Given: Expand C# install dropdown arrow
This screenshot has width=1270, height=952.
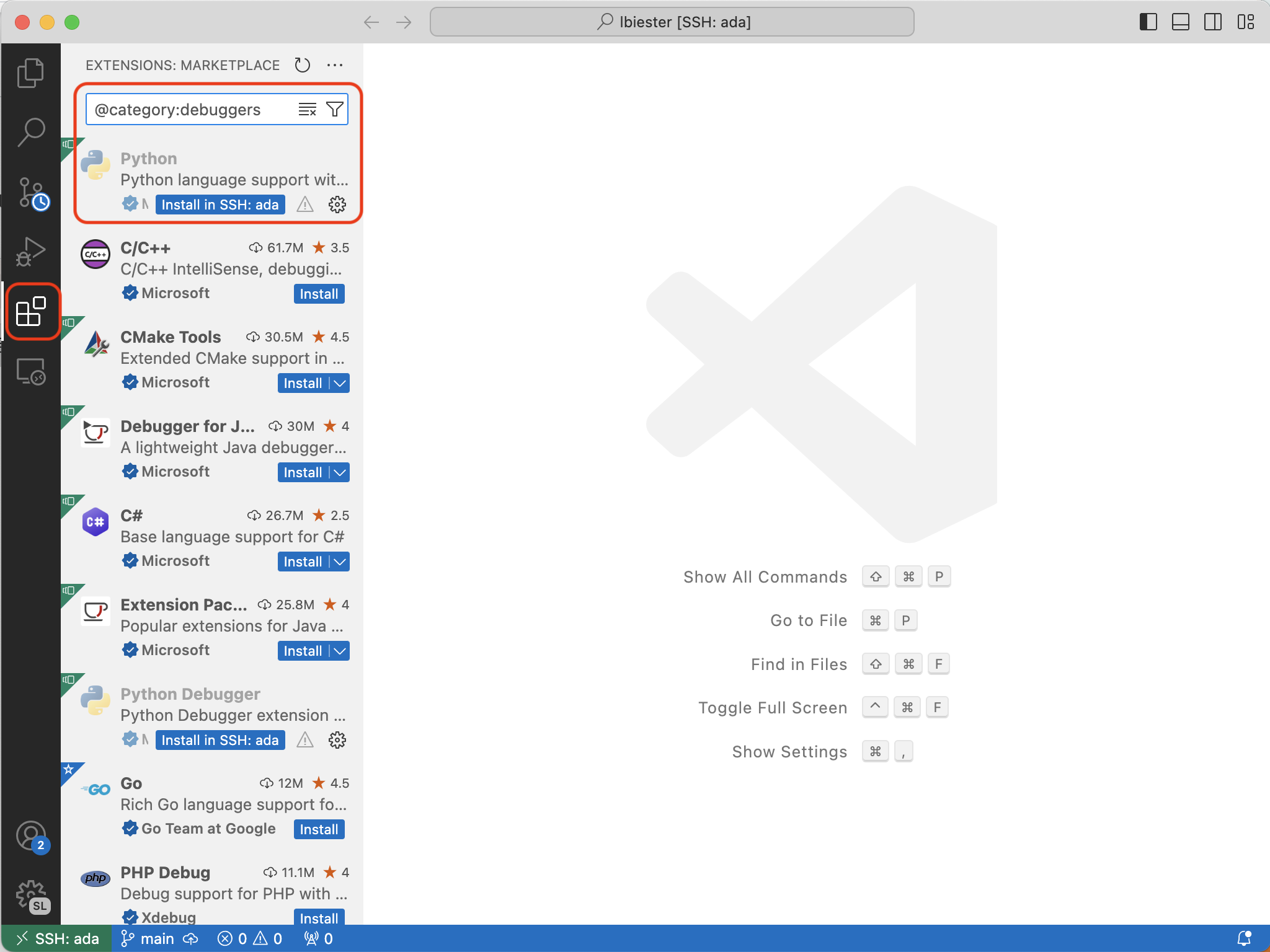Looking at the screenshot, I should pyautogui.click(x=340, y=562).
